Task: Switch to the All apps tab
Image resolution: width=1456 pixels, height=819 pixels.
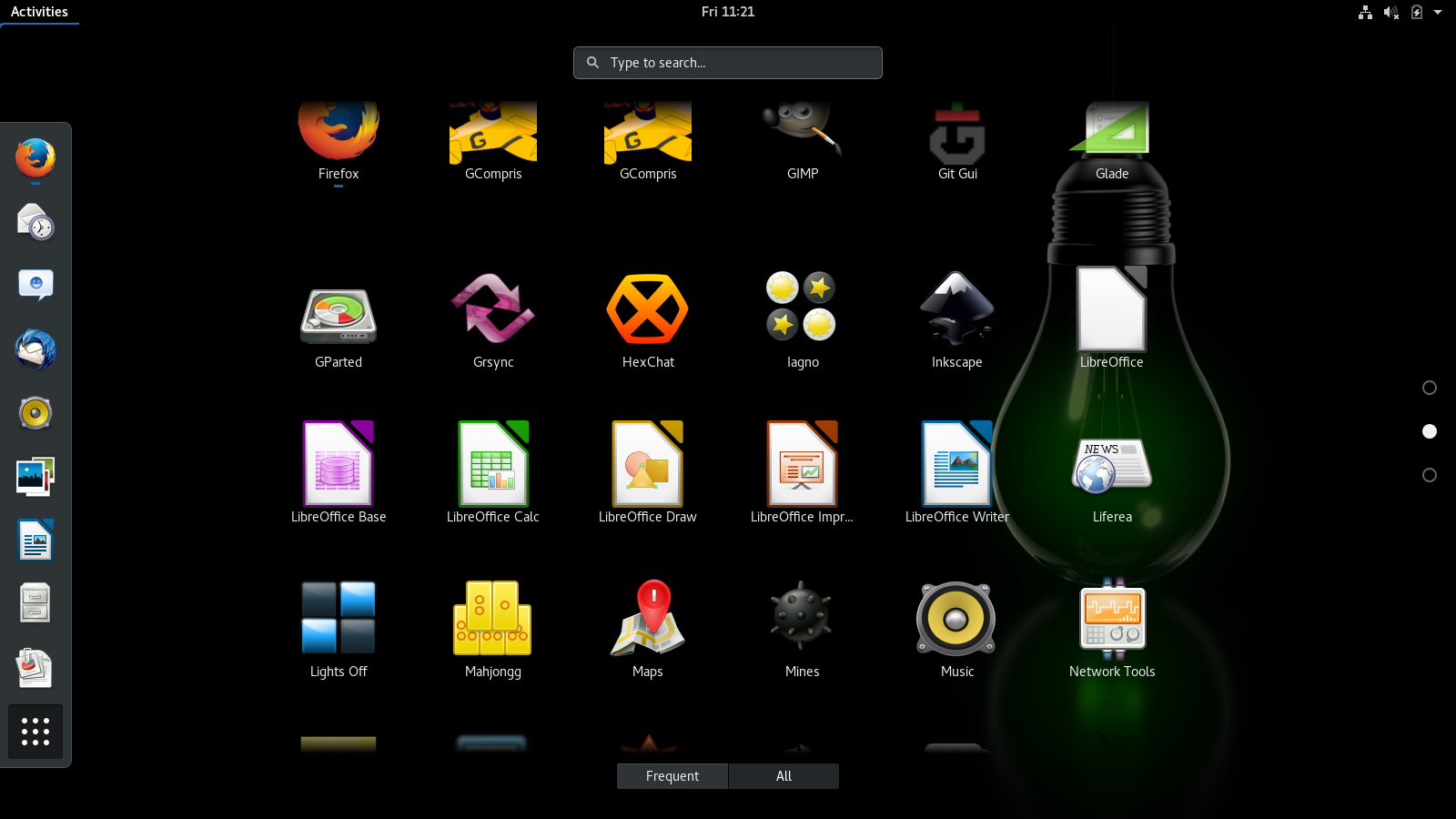Action: tap(784, 776)
